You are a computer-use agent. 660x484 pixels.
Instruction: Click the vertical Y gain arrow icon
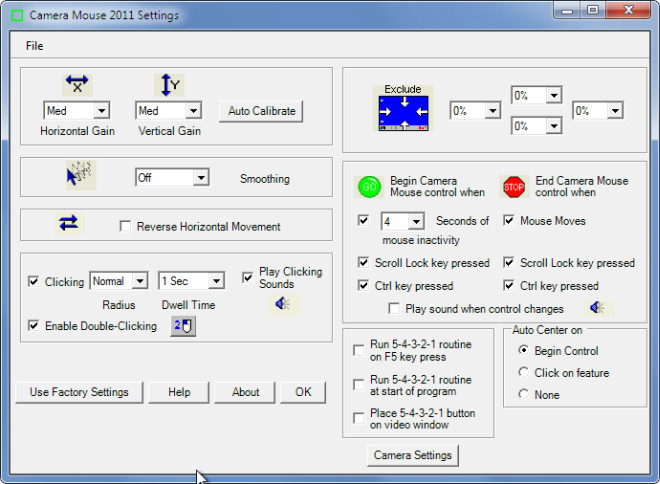pyautogui.click(x=169, y=85)
